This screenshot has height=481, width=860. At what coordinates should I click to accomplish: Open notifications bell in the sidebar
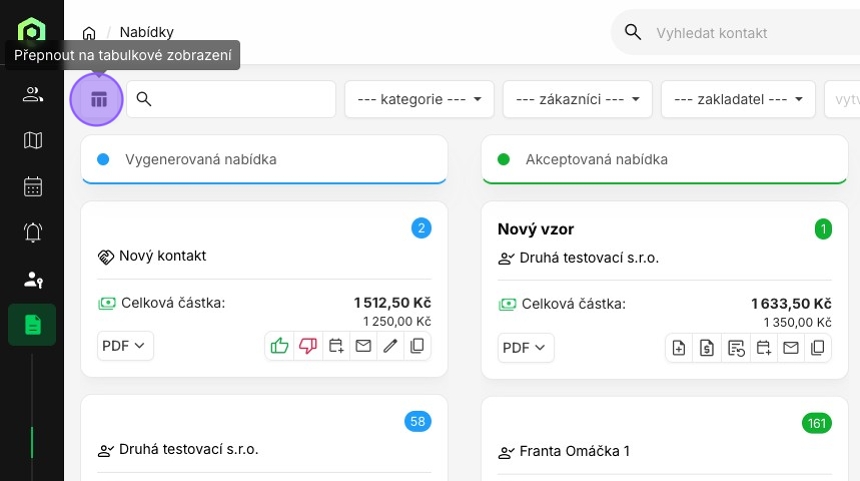pos(33,233)
